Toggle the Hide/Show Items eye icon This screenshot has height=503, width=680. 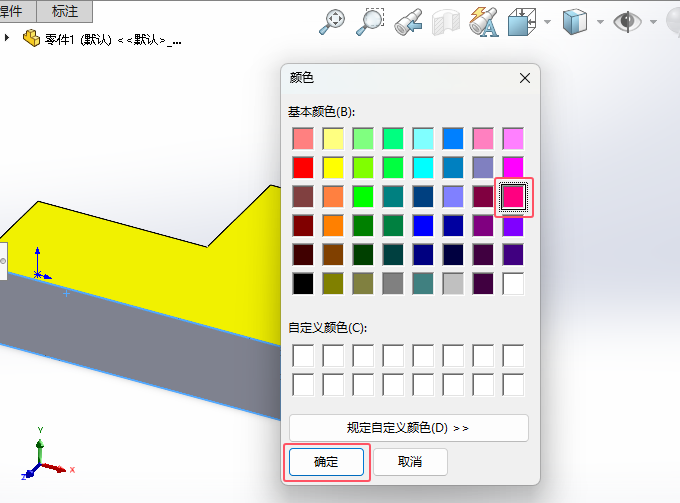coord(627,22)
